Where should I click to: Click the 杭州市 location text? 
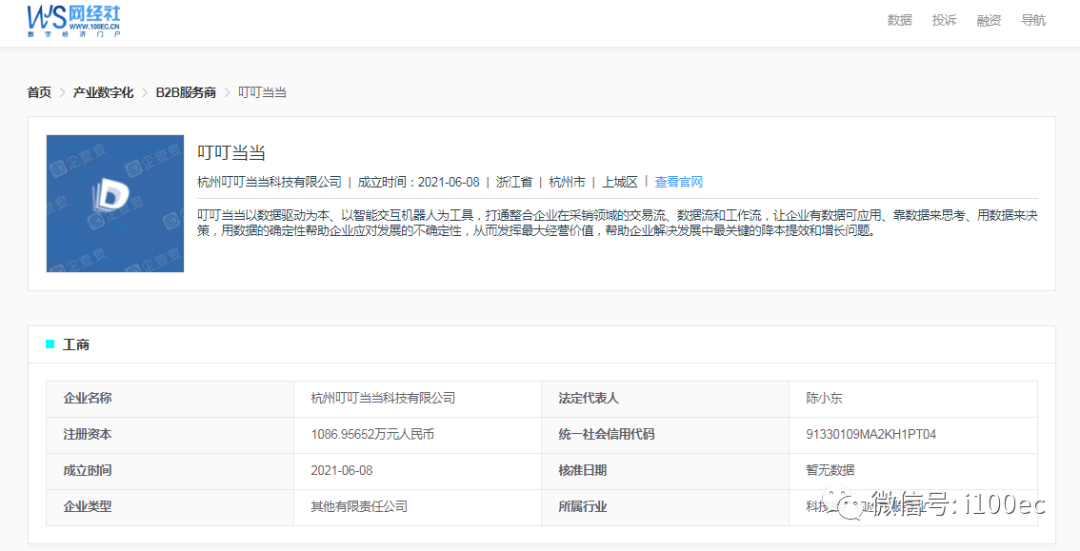click(567, 182)
